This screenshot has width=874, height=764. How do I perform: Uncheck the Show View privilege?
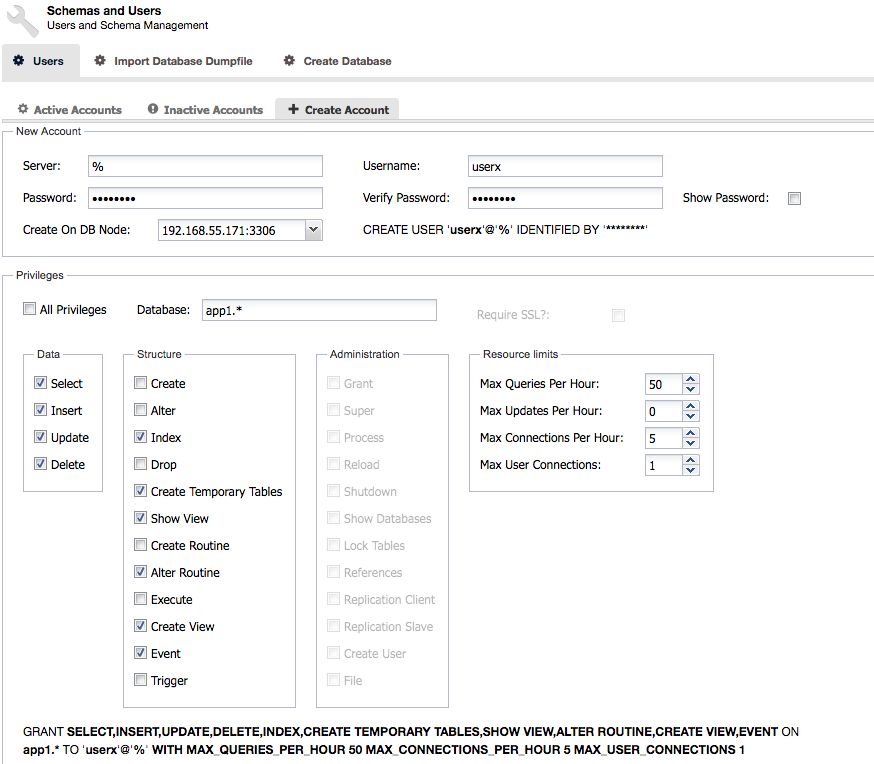[x=140, y=518]
